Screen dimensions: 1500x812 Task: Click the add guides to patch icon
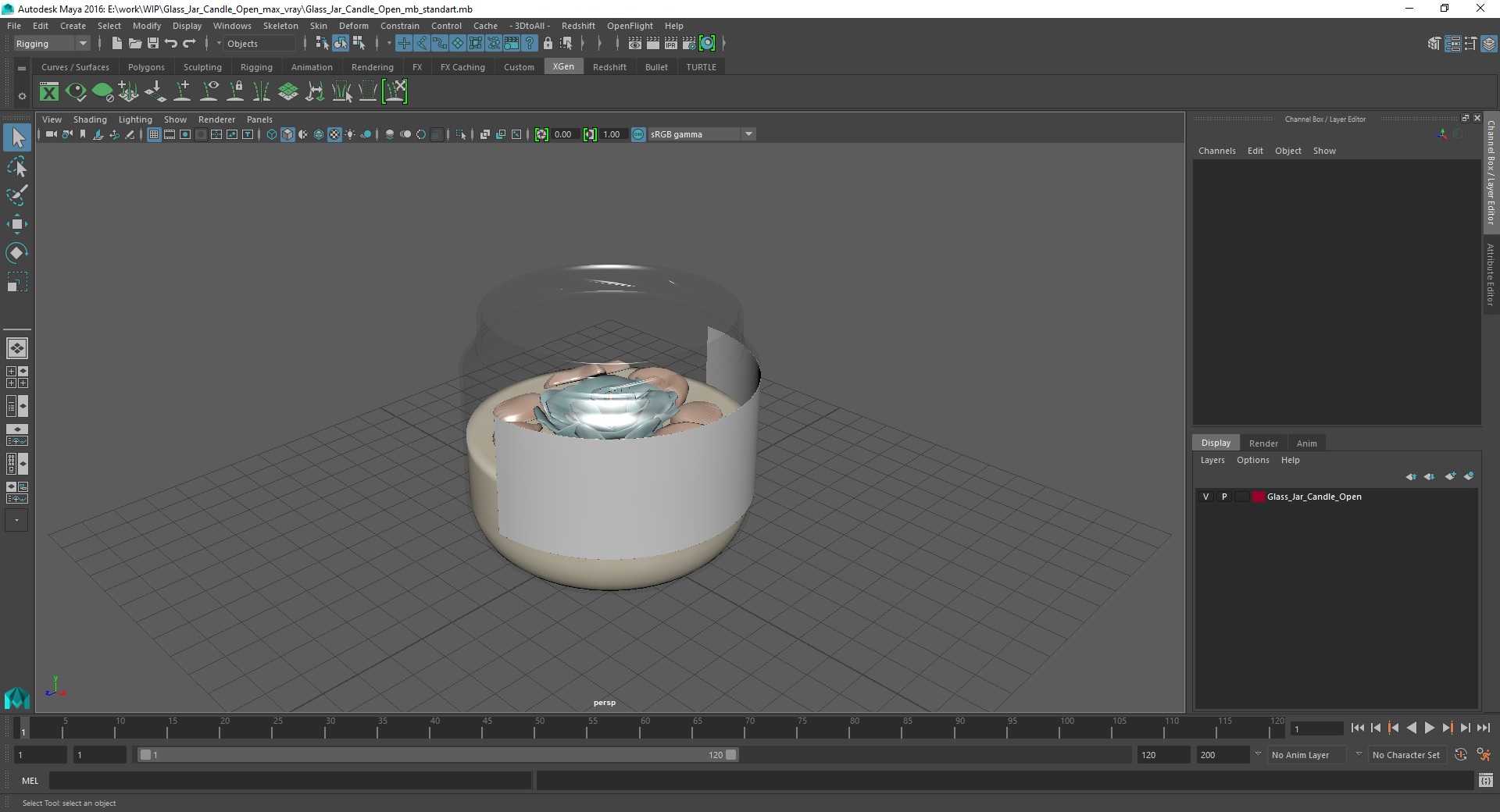pyautogui.click(x=129, y=92)
